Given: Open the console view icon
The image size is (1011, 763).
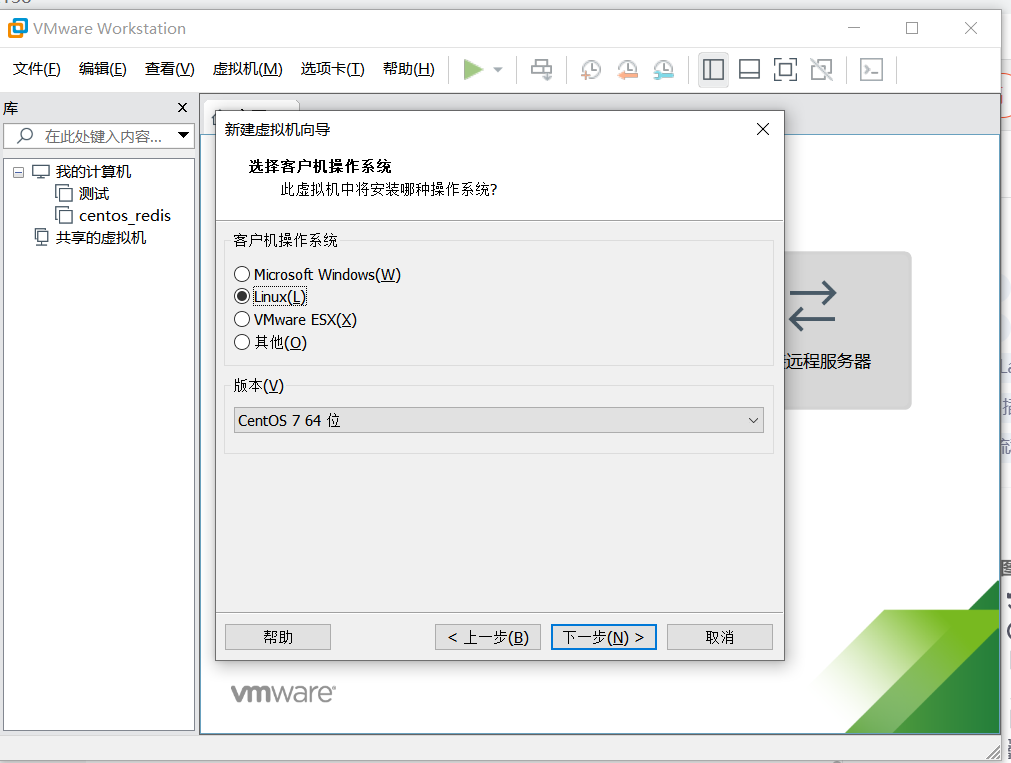Looking at the screenshot, I should [x=871, y=70].
